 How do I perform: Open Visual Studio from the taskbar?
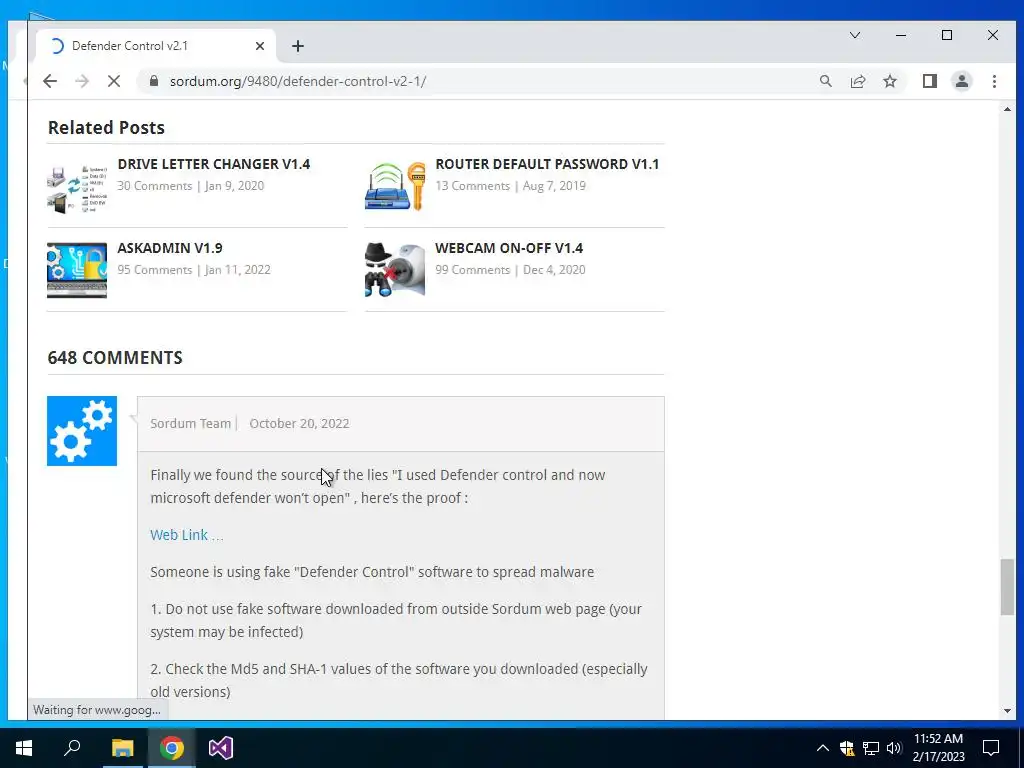(221, 748)
